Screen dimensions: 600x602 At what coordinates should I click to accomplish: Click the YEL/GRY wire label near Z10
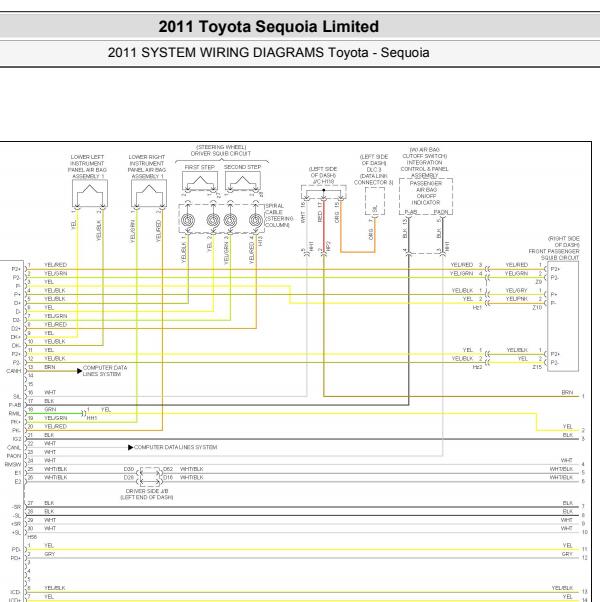516,291
